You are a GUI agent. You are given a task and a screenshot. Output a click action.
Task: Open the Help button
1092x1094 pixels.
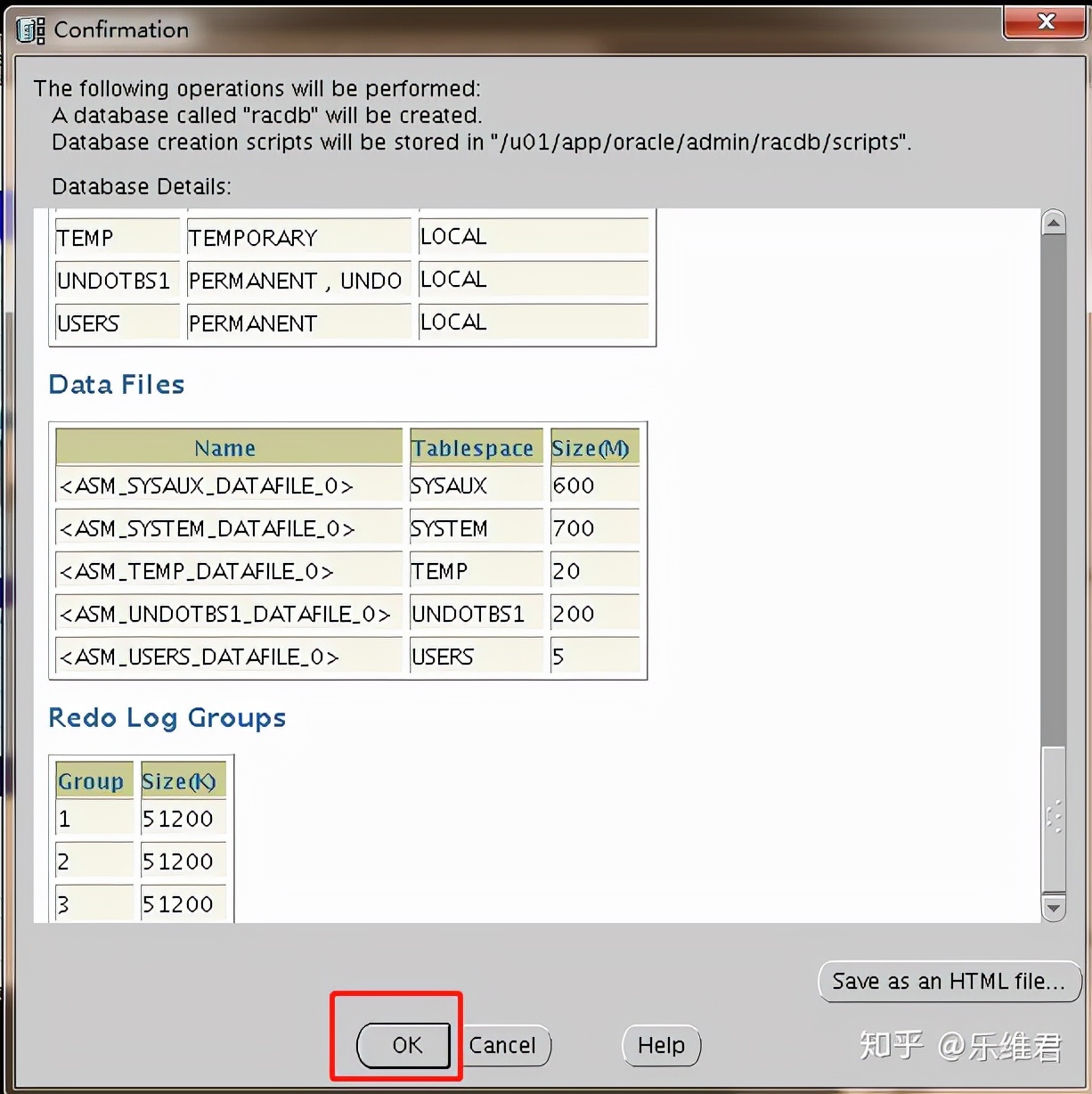(661, 1046)
